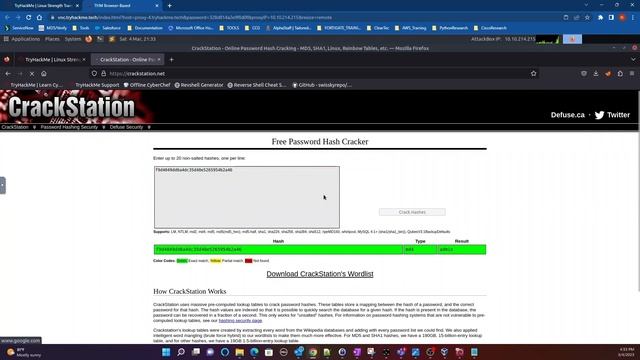Click the CrackStation logo banner

[76, 107]
